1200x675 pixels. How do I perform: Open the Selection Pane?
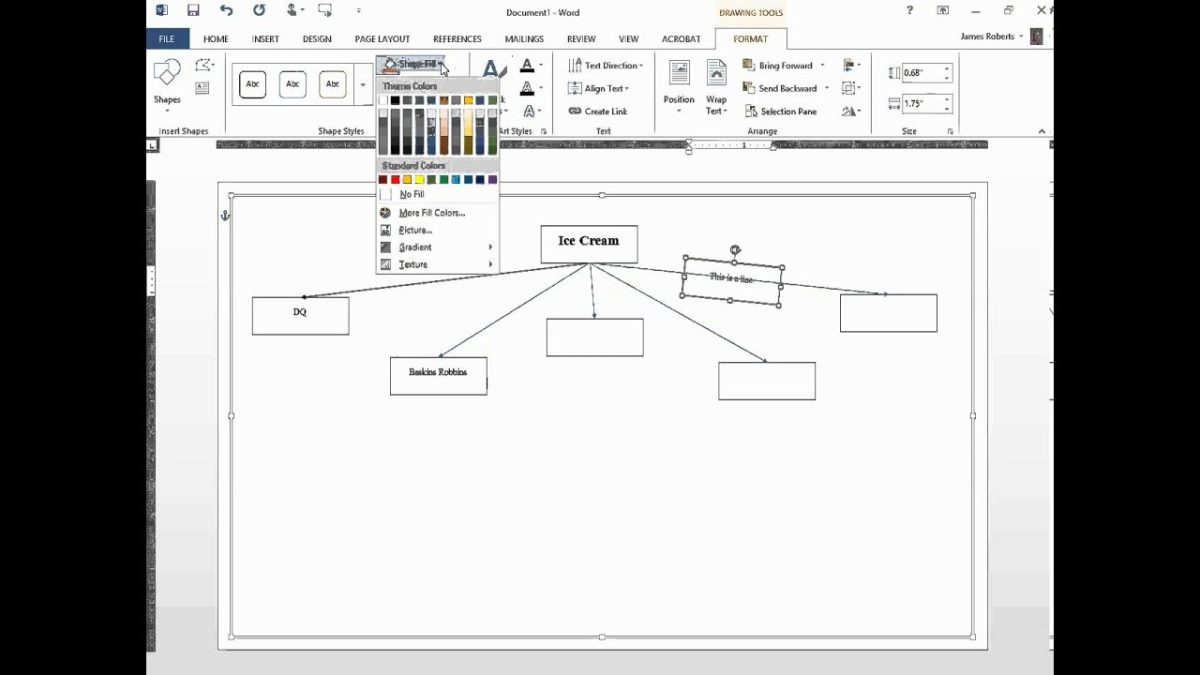coord(752,111)
